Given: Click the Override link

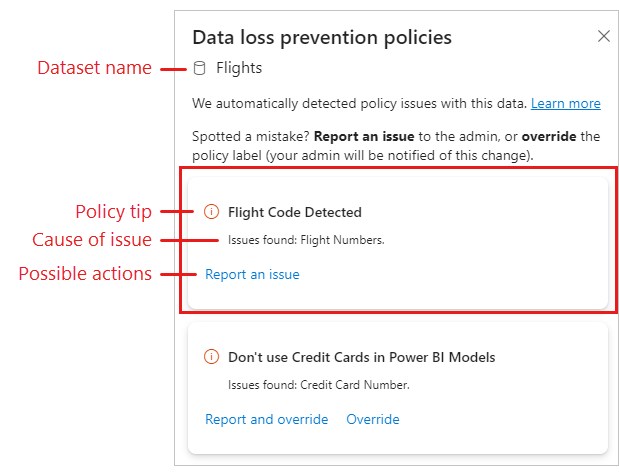Looking at the screenshot, I should pyautogui.click(x=373, y=419).
